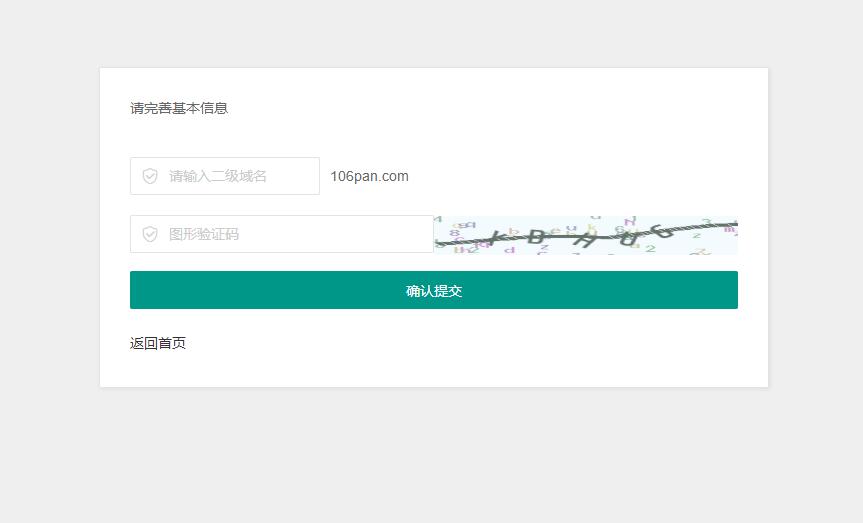Click the dark letter U in captcha
Viewport: 863px width, 523px height.
(628, 236)
